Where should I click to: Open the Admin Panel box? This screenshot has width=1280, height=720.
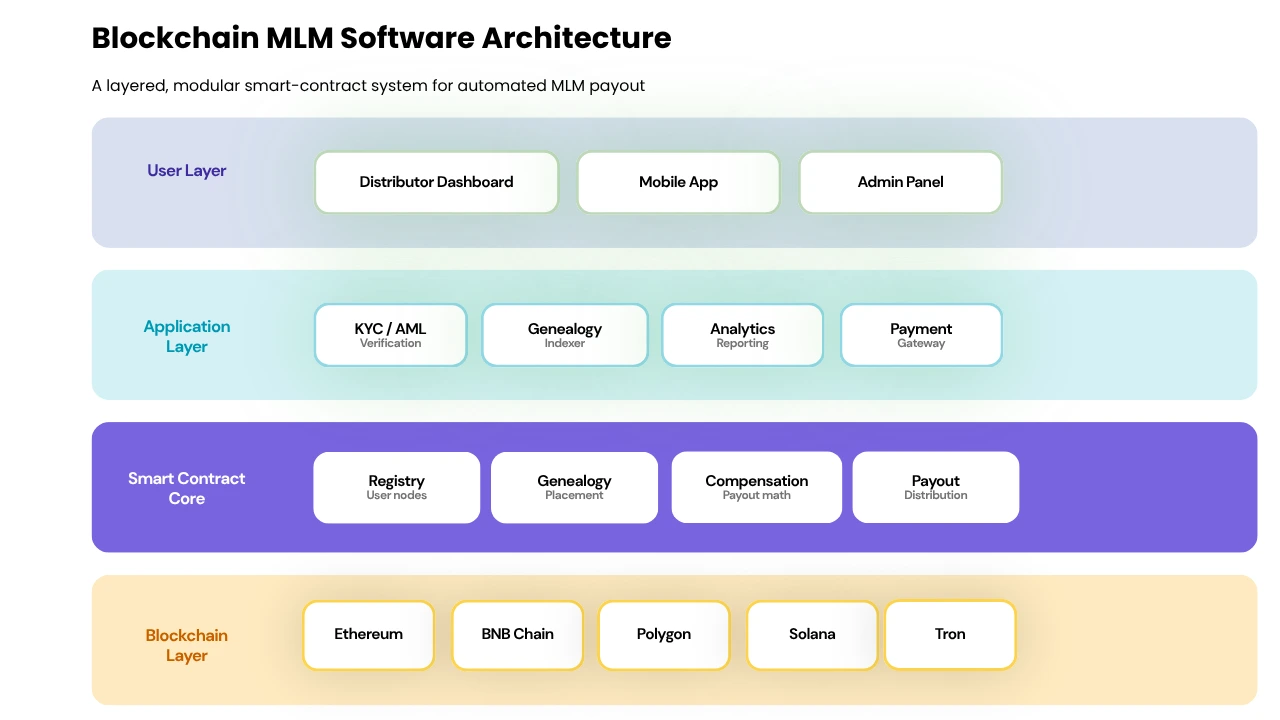[x=901, y=182]
